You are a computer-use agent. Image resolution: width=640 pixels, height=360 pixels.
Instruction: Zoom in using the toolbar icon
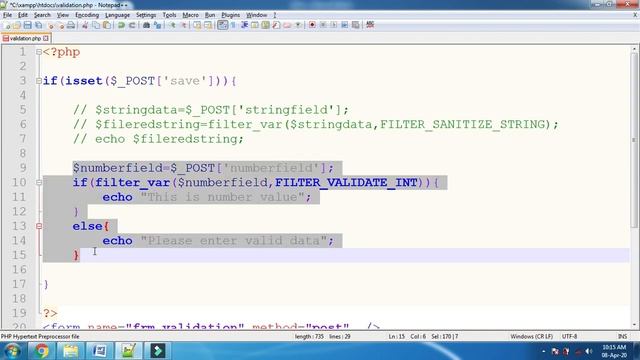click(173, 25)
